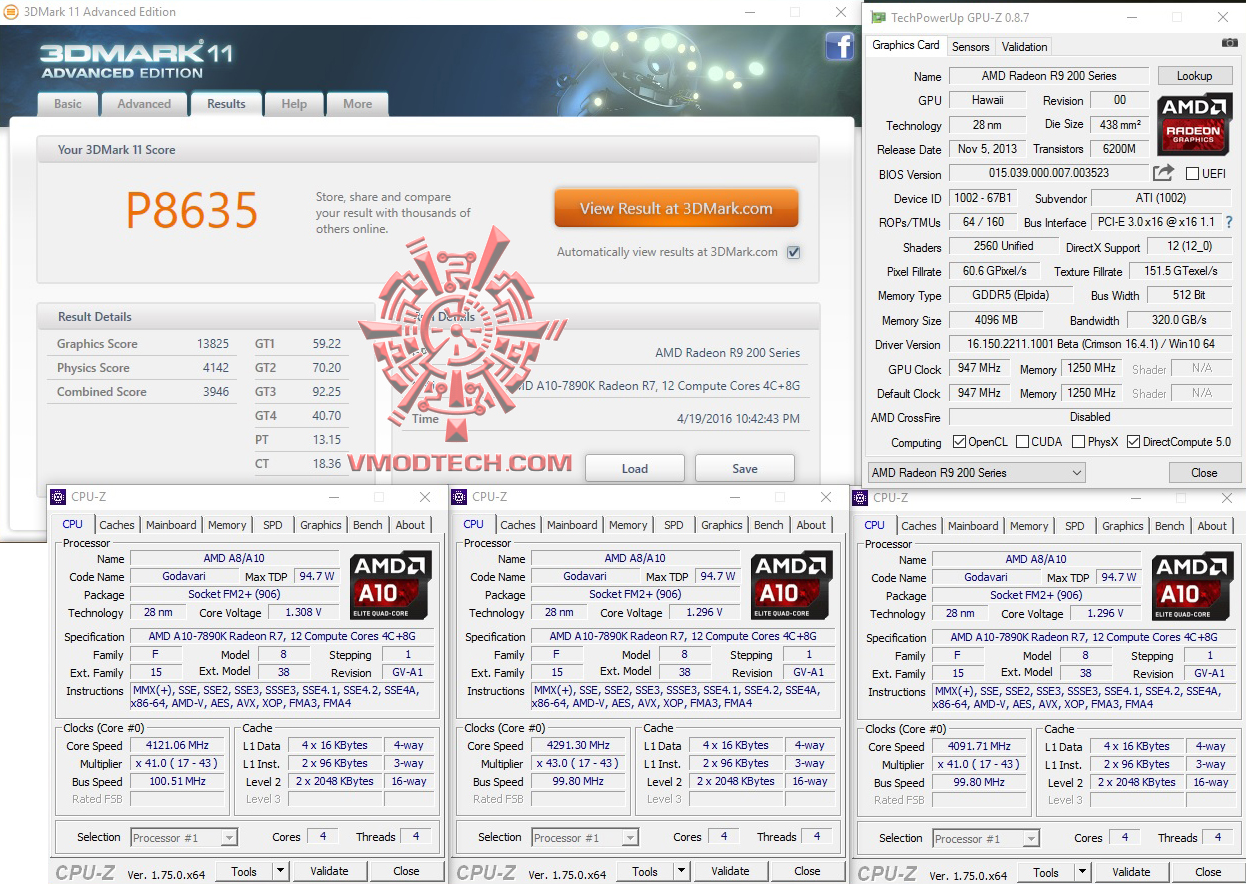The image size is (1246, 884).
Task: Click the Facebook icon in 3DMark
Action: [839, 46]
